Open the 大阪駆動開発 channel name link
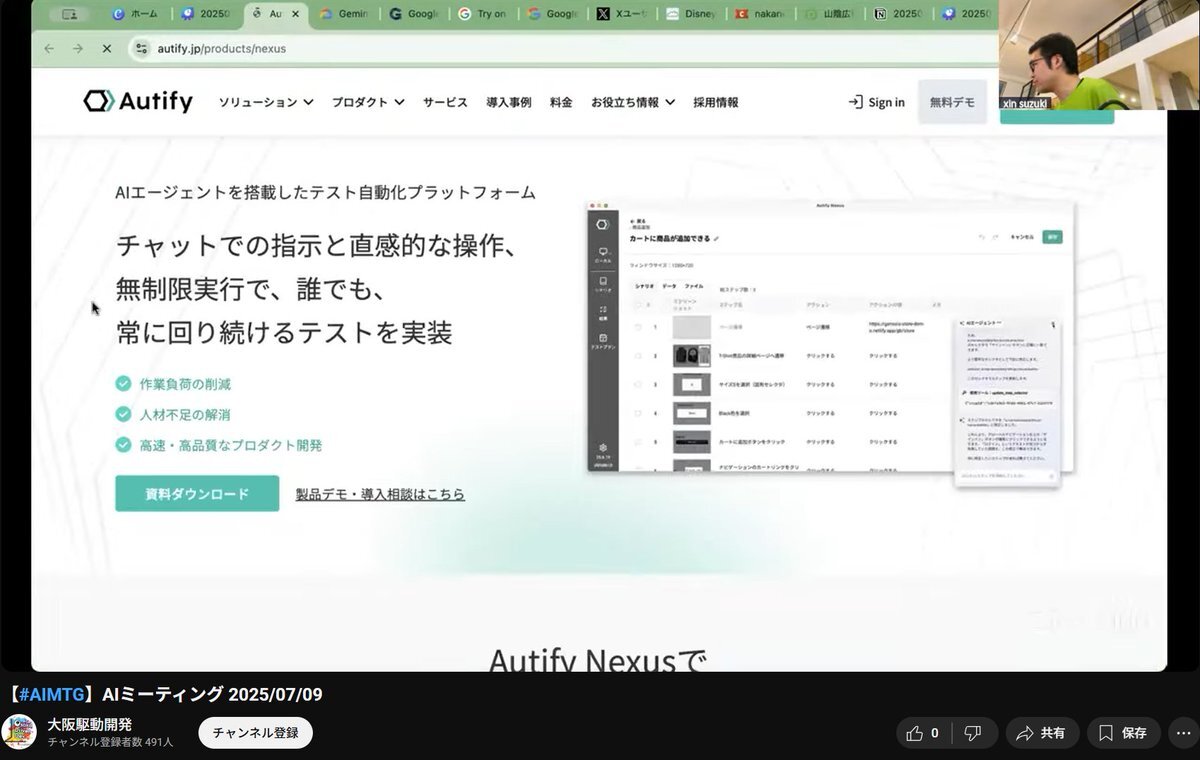The height and width of the screenshot is (760, 1200). click(90, 724)
